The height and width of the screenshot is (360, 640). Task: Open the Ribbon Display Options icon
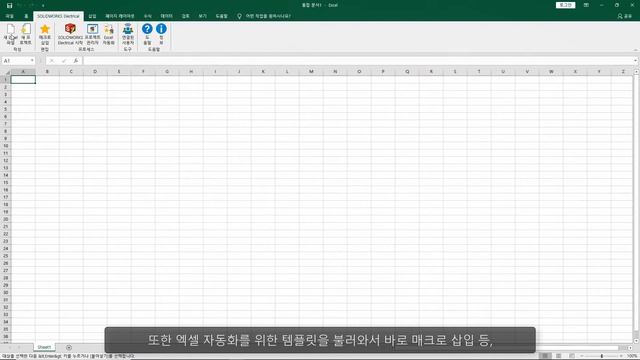tap(586, 5)
